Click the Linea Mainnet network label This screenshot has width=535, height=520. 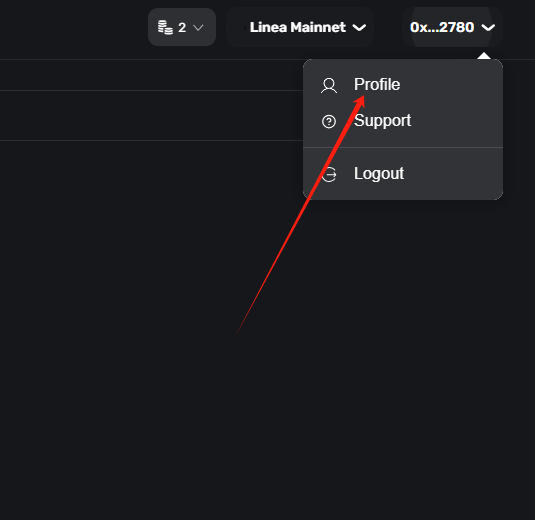[298, 27]
